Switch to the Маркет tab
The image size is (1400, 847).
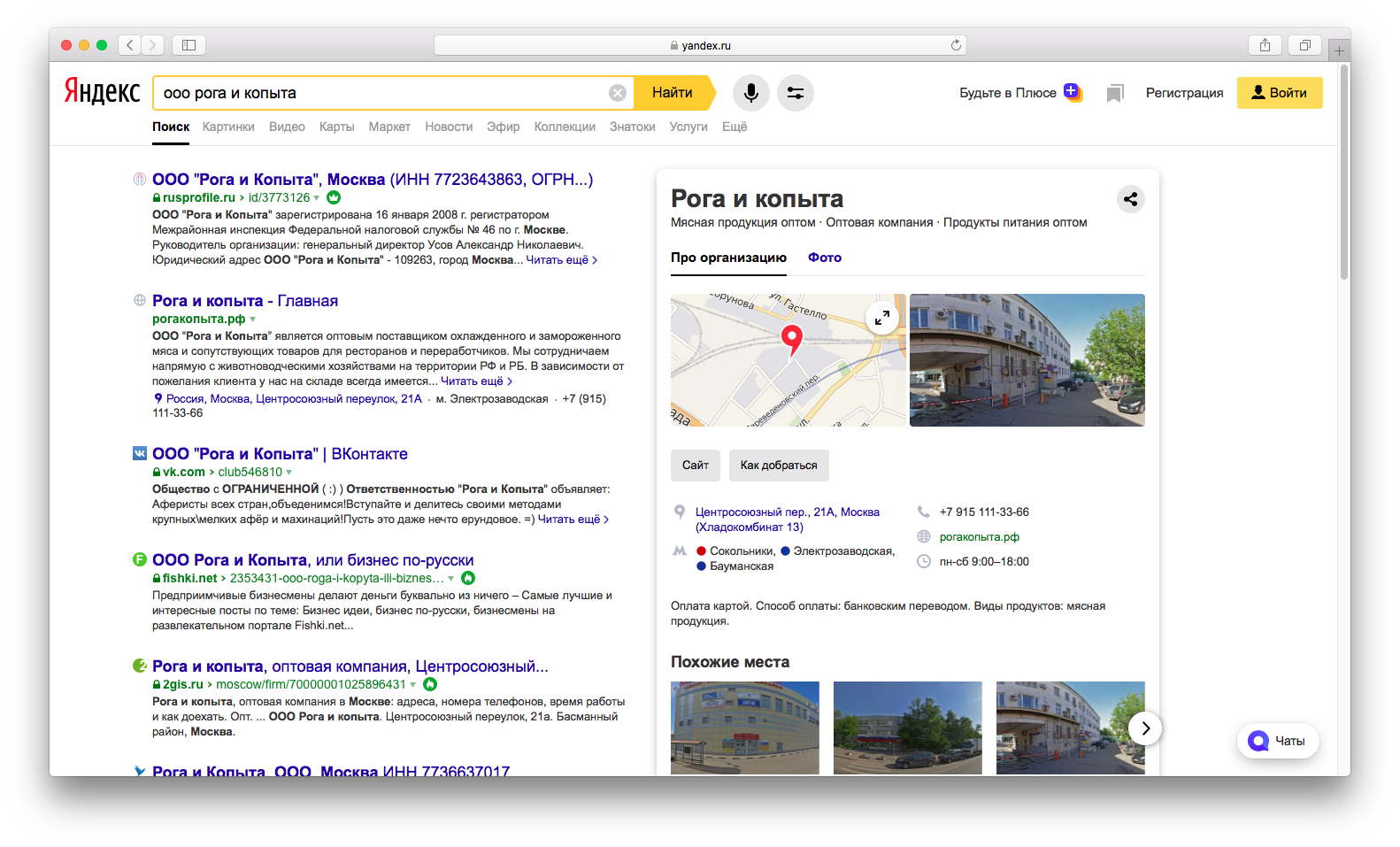[x=389, y=127]
